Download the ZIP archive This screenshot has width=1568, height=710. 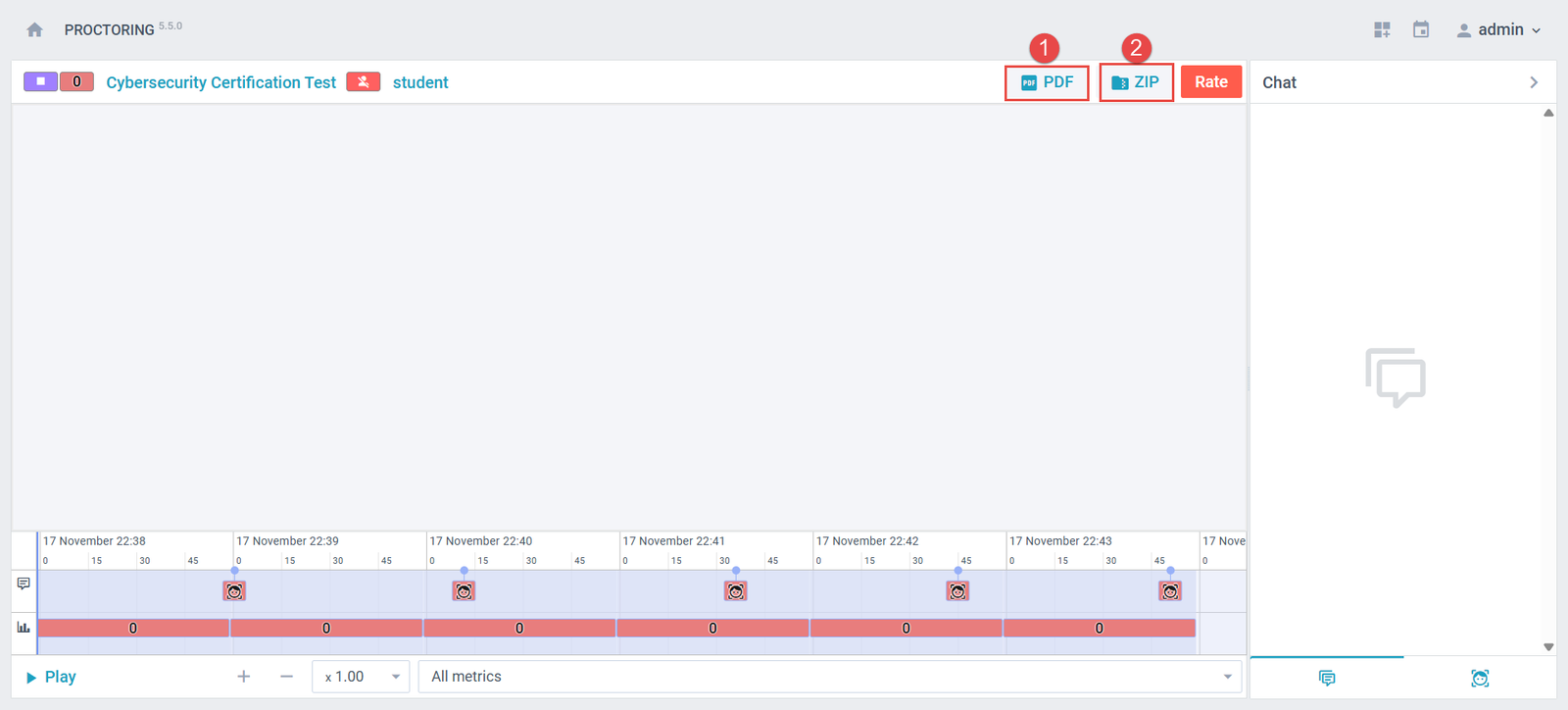1136,82
